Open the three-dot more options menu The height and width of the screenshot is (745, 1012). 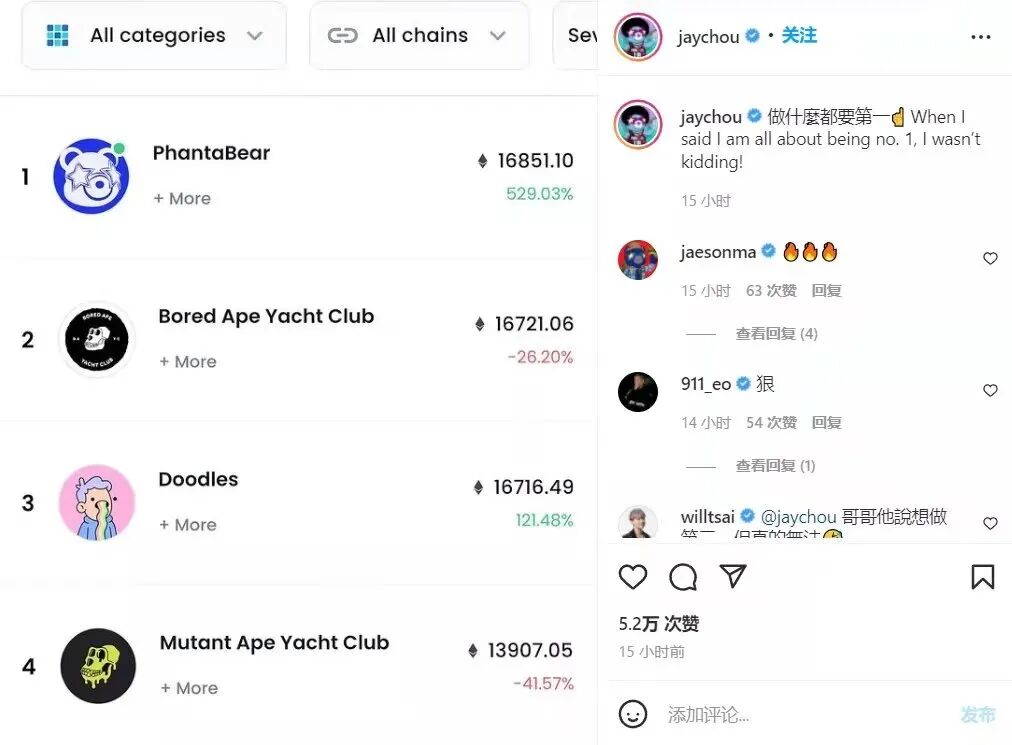click(980, 37)
